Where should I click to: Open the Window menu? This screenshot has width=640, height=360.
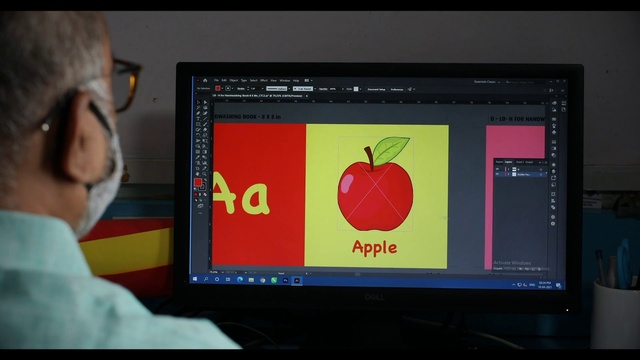pyautogui.click(x=284, y=80)
